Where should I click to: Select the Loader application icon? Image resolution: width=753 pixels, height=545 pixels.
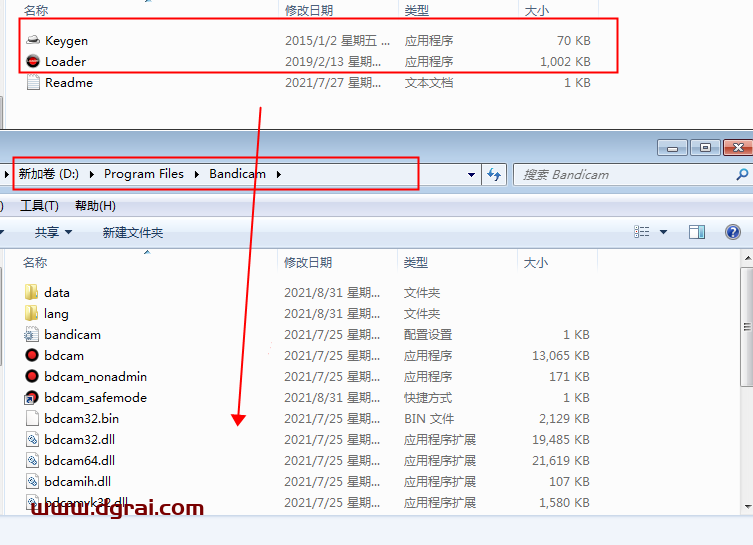(x=33, y=61)
